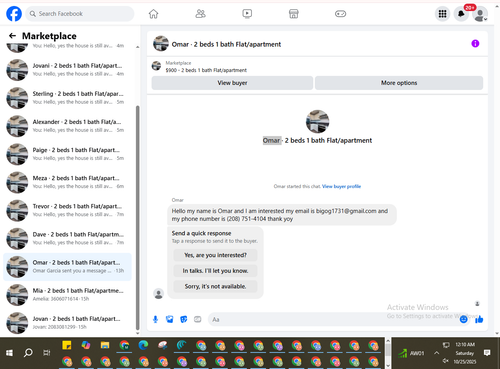The height and width of the screenshot is (369, 500).
Task: Open Dave conversation in list
Action: [67, 239]
